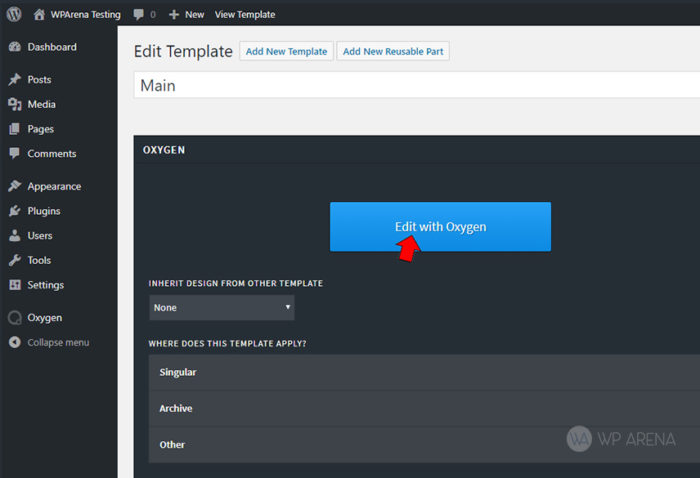Open Comments menu item
The height and width of the screenshot is (478, 700).
tap(52, 154)
